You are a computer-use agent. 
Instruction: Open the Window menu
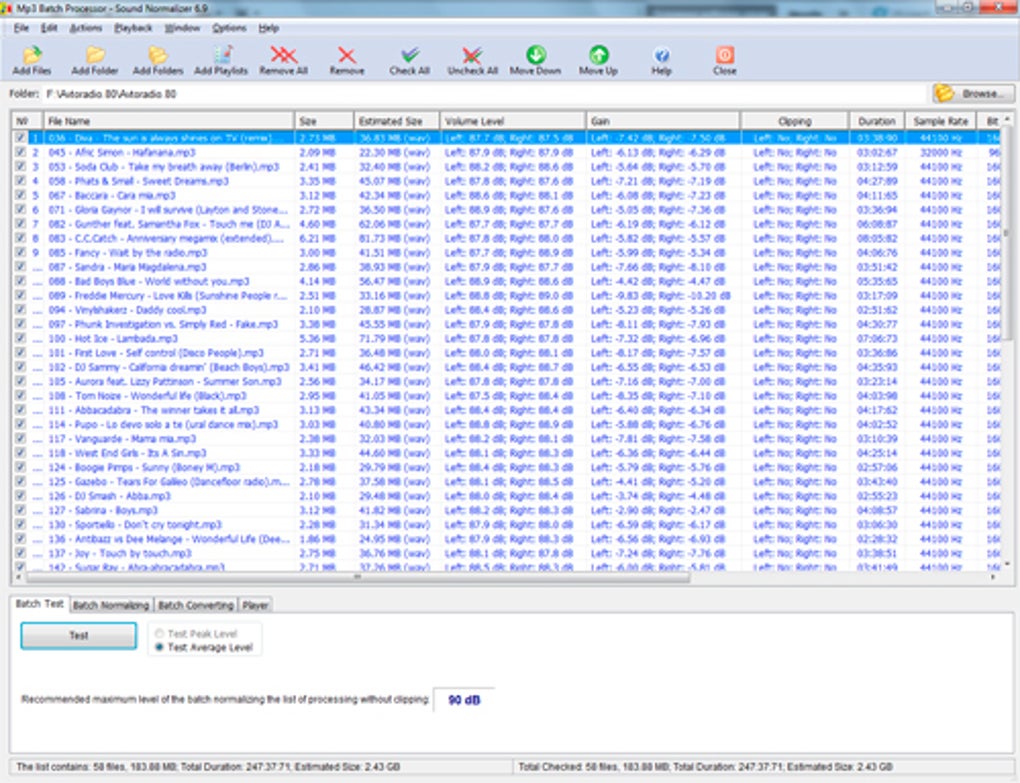pyautogui.click(x=182, y=28)
